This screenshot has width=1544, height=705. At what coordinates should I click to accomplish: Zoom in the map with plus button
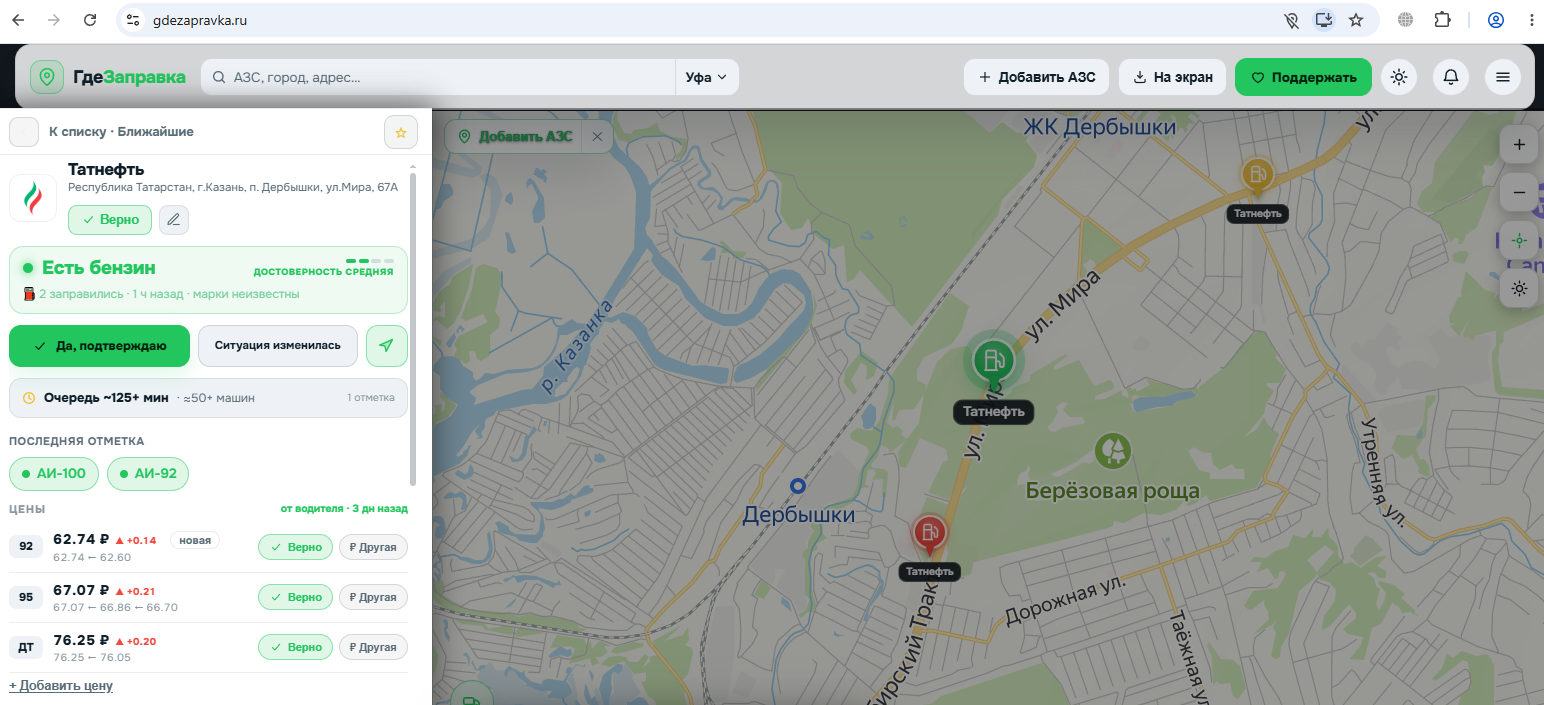[x=1519, y=144]
